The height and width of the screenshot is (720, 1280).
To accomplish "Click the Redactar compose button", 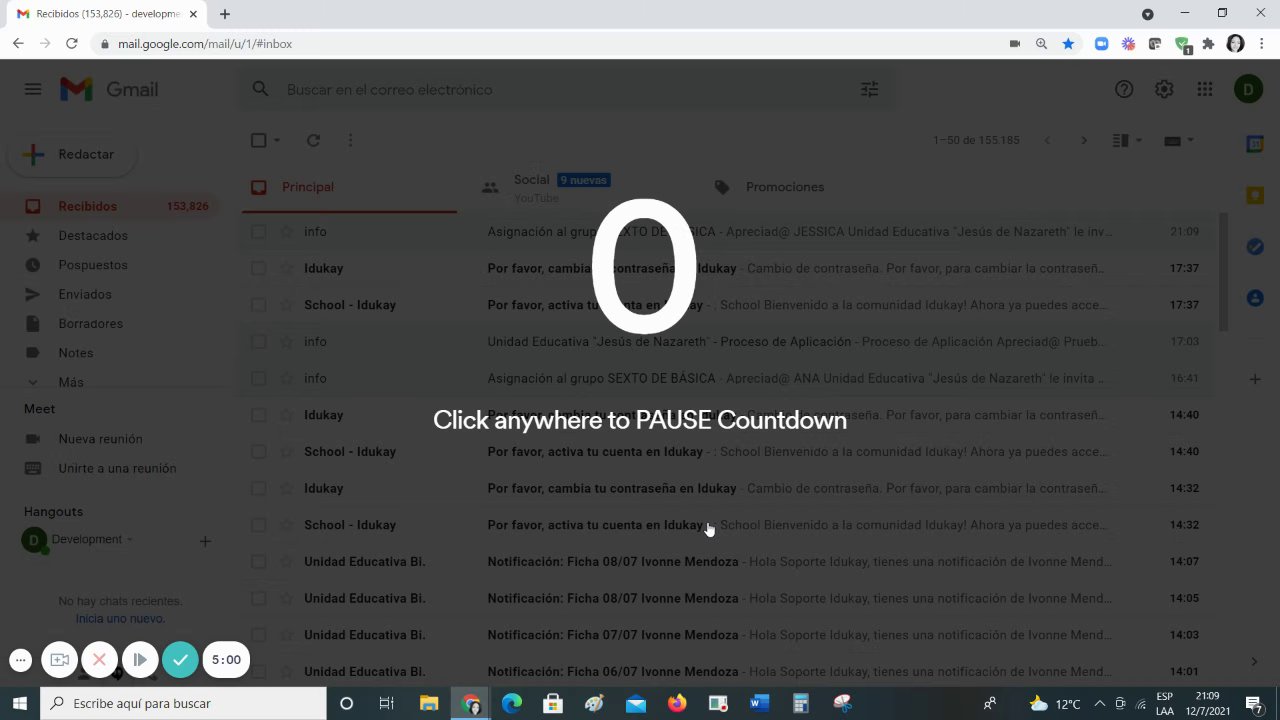I will [x=72, y=155].
